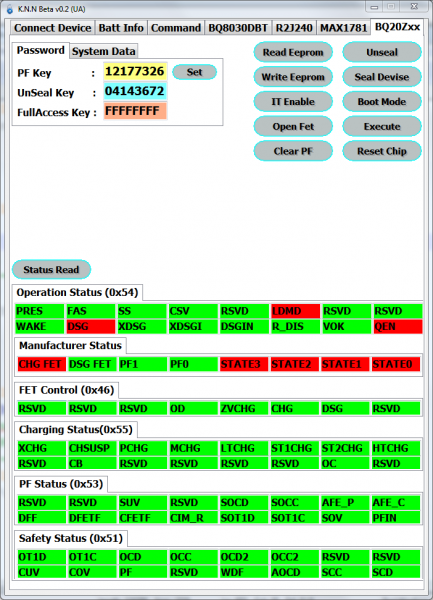Image resolution: width=433 pixels, height=600 pixels.
Task: Focus the UnSeal Key field
Action: click(135, 91)
